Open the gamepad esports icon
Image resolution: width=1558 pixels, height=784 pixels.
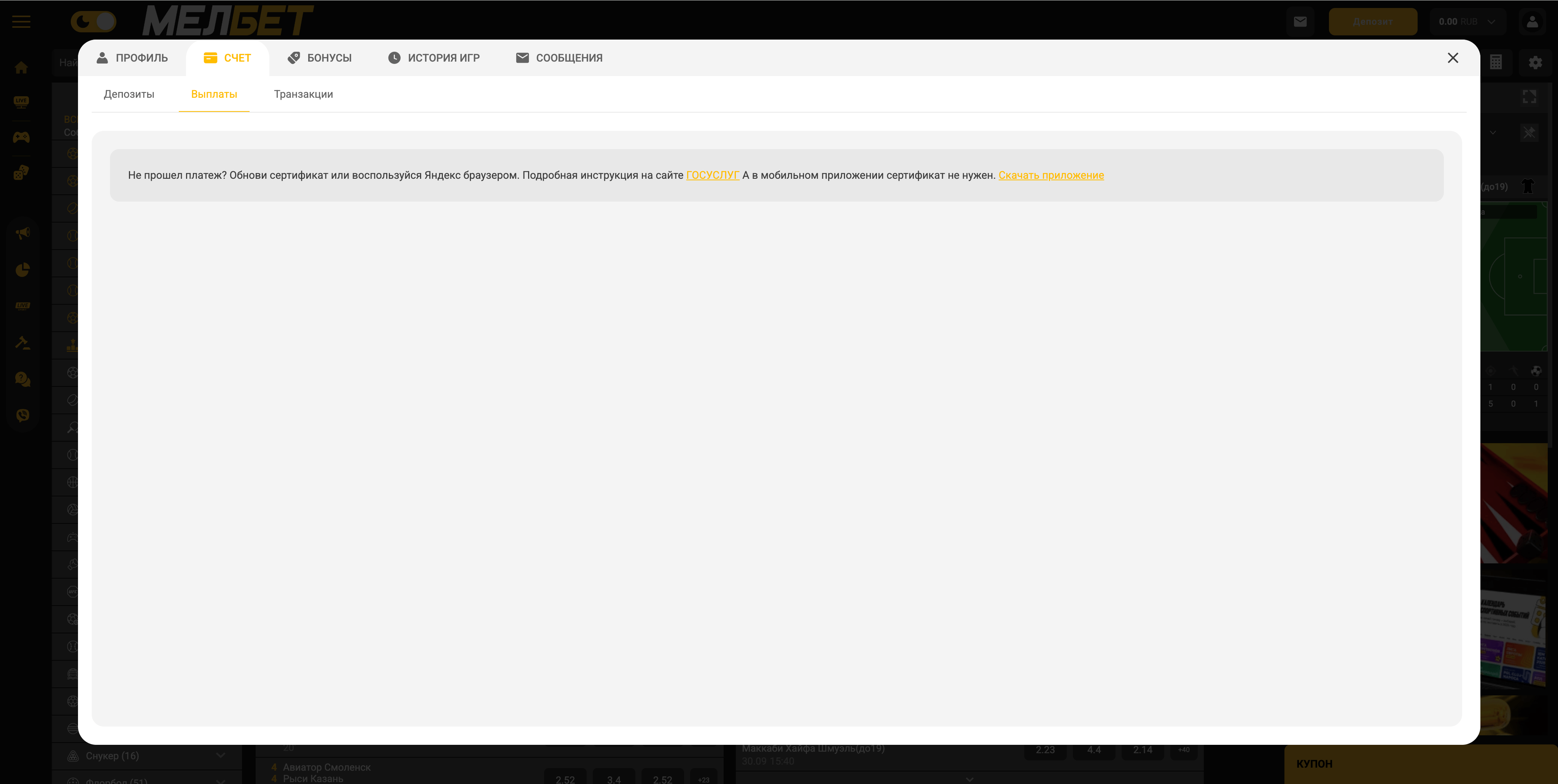[x=21, y=137]
